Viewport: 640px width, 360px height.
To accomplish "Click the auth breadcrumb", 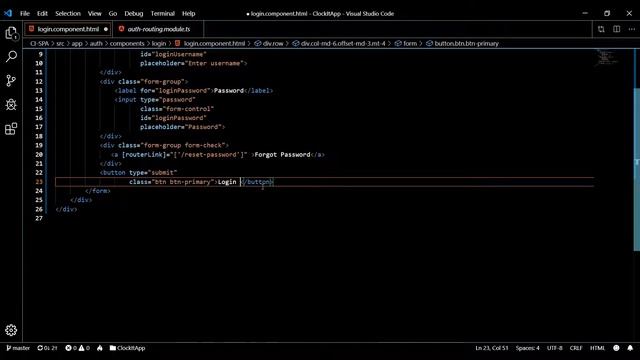I will click(x=96, y=43).
